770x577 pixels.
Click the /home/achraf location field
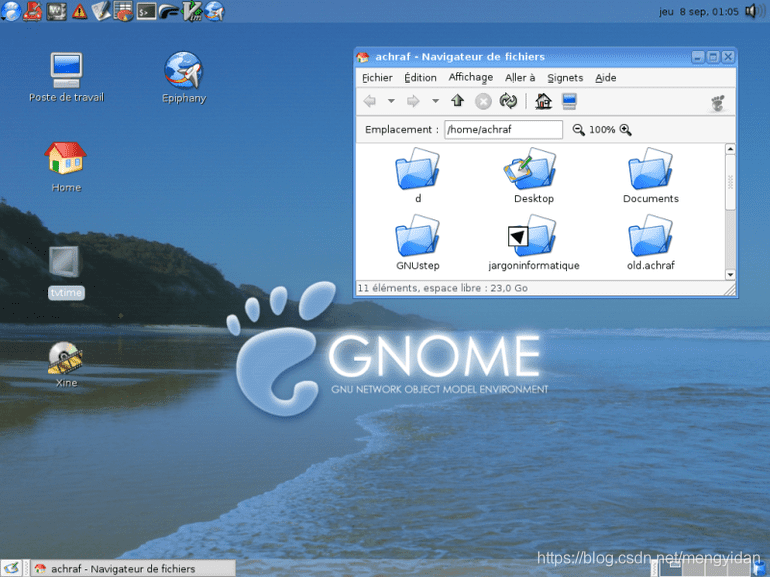point(503,130)
